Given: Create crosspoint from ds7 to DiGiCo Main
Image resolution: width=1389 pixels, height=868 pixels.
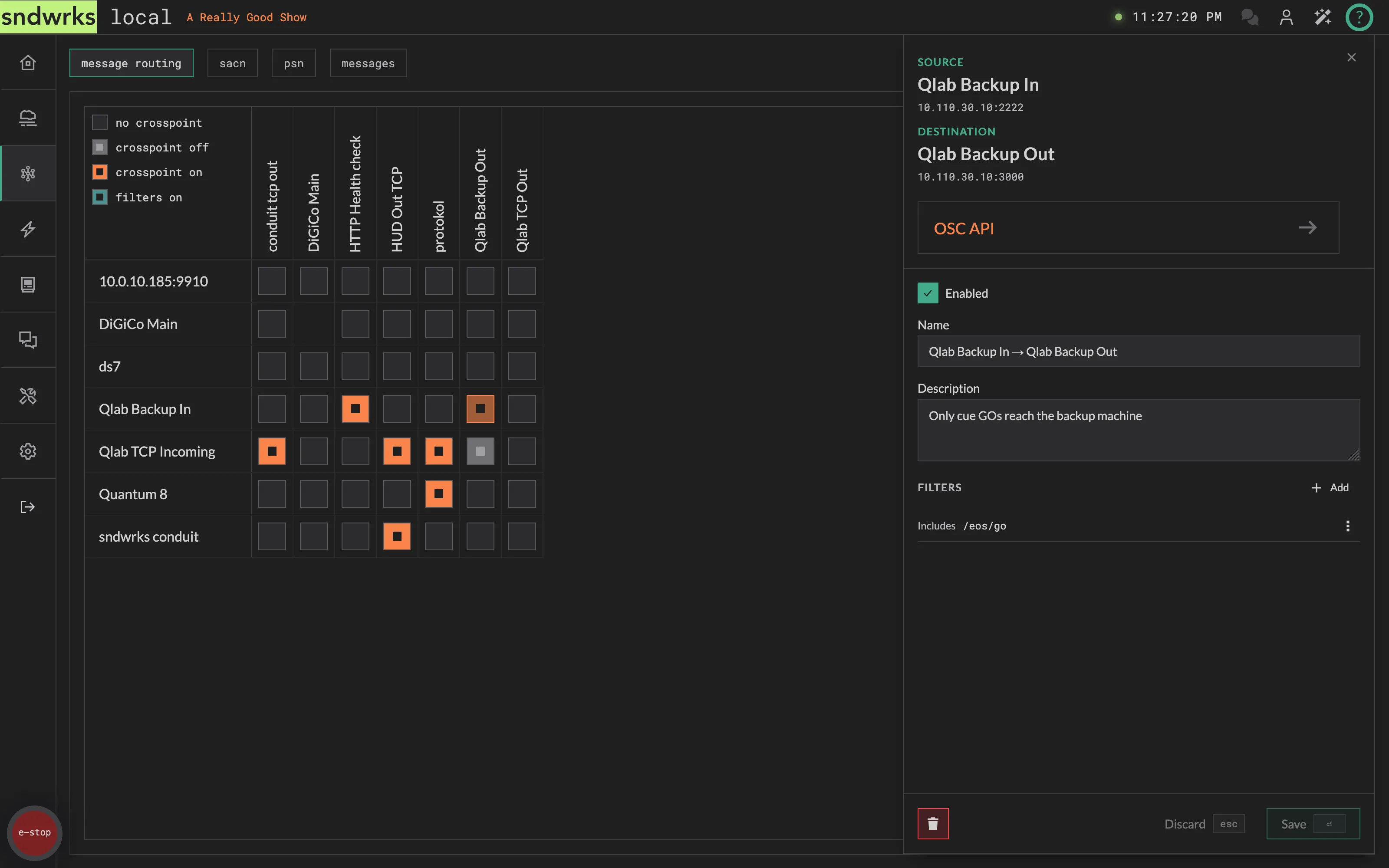Looking at the screenshot, I should [313, 366].
